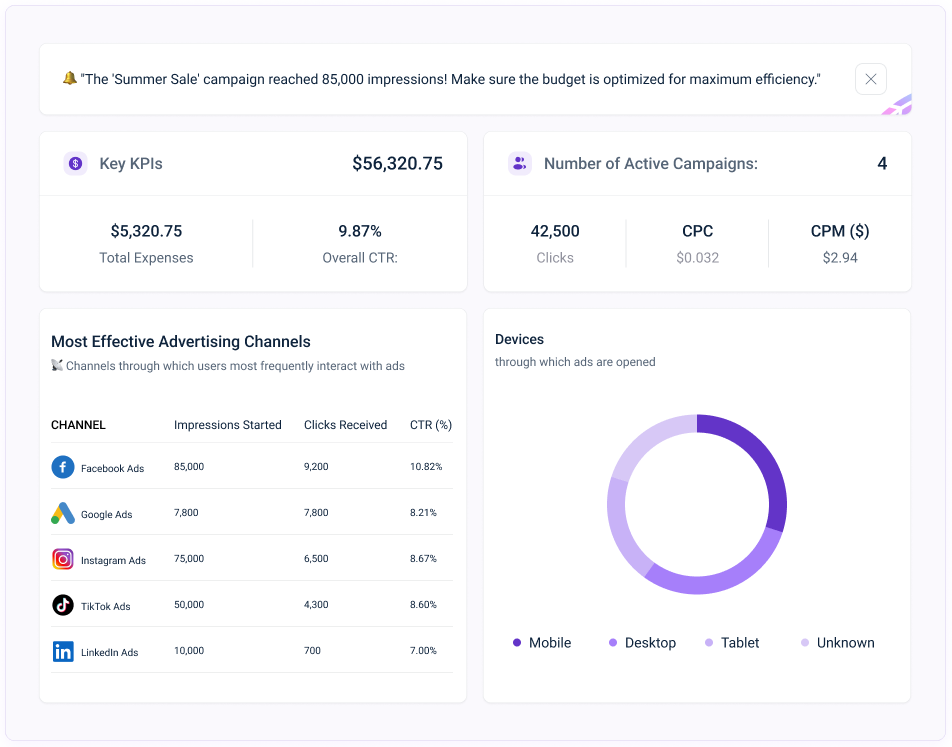This screenshot has width=952, height=747.
Task: Click the LinkedIn Ads logo icon
Action: (x=63, y=651)
